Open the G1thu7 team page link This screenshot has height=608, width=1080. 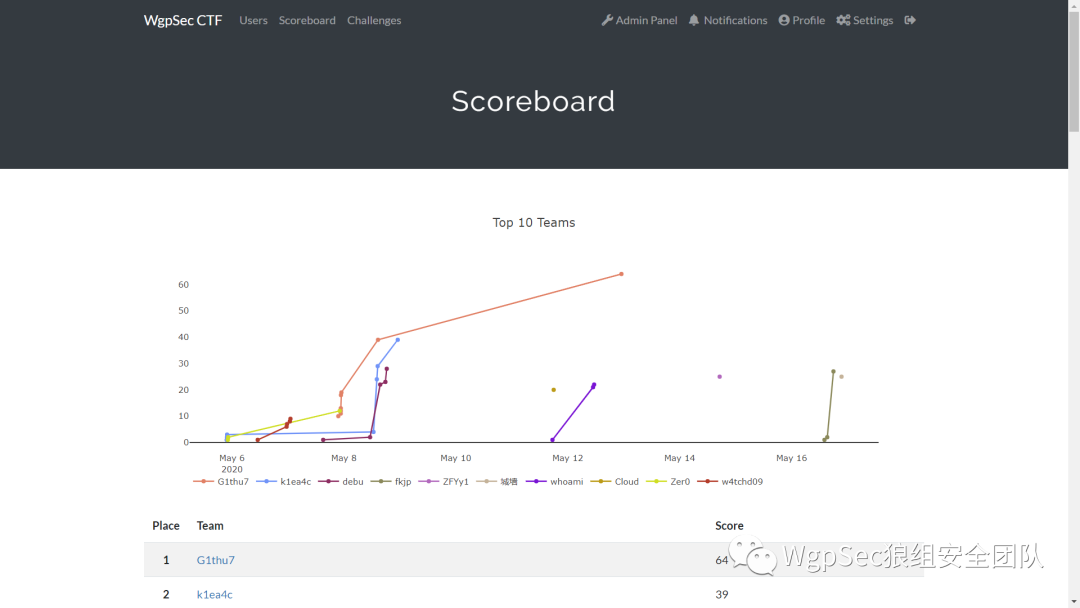pyautogui.click(x=215, y=560)
